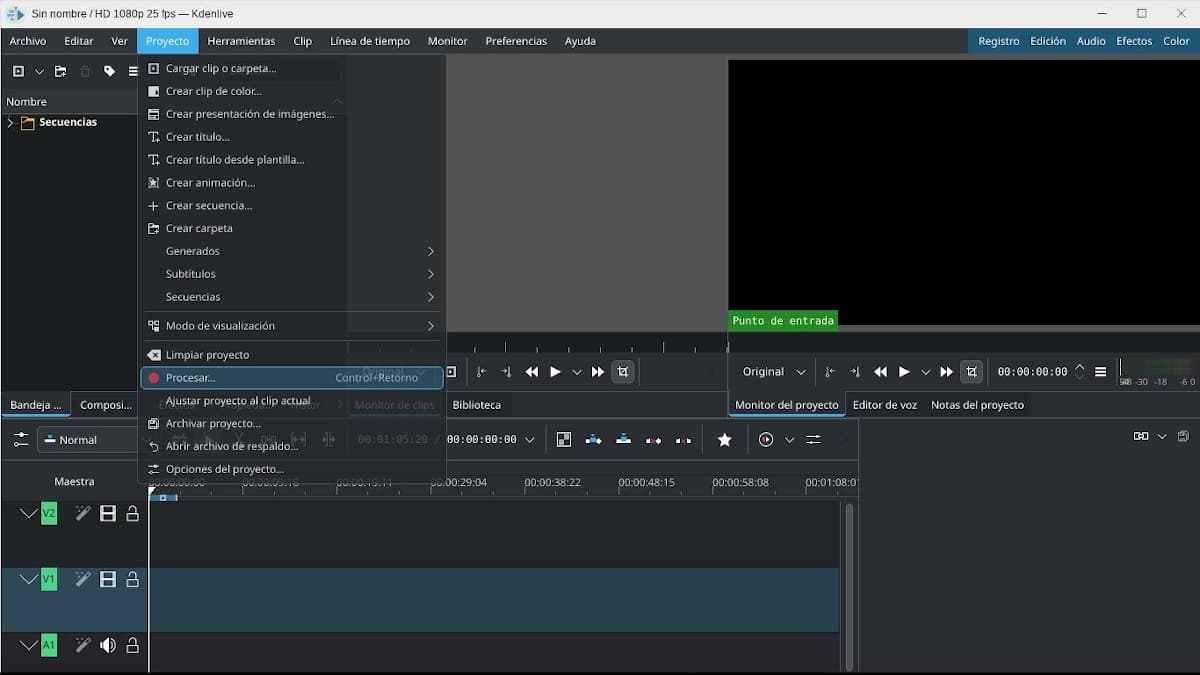Screen dimensions: 1200x675
Task: Open the add clip dropdown arrow in bin
Action: click(39, 71)
